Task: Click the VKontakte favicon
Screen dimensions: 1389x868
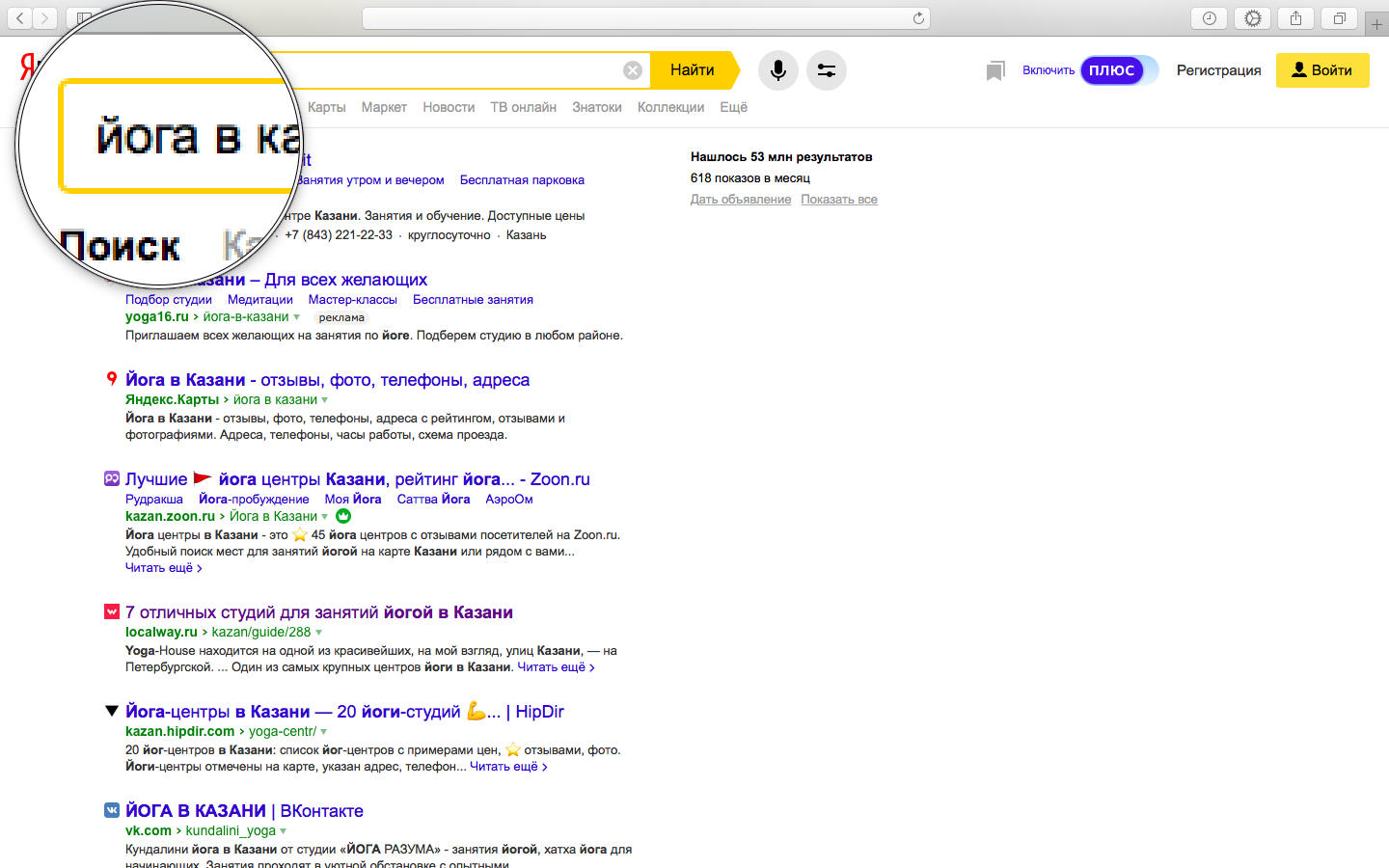Action: point(112,810)
